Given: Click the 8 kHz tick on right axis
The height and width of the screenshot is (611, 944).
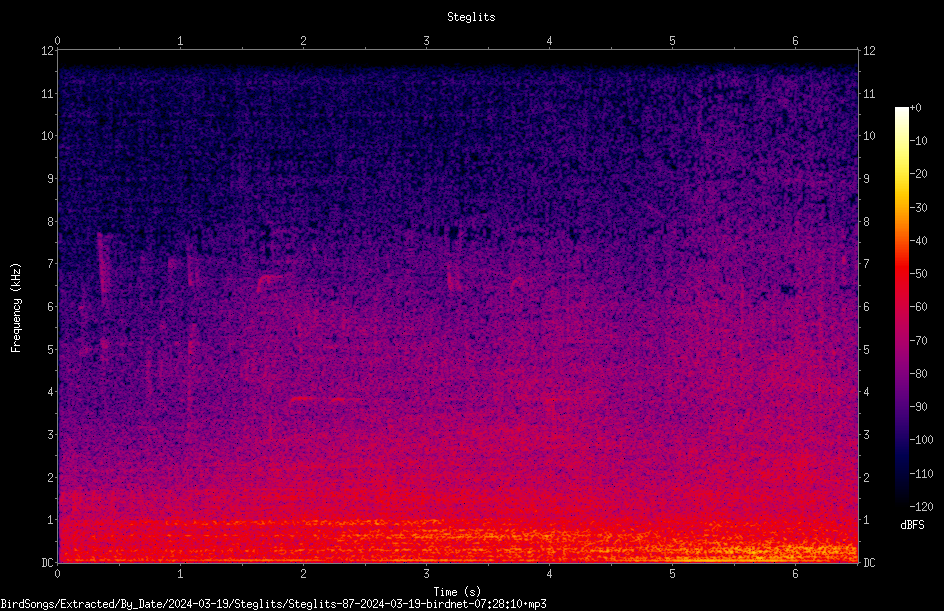Looking at the screenshot, I should (x=866, y=222).
